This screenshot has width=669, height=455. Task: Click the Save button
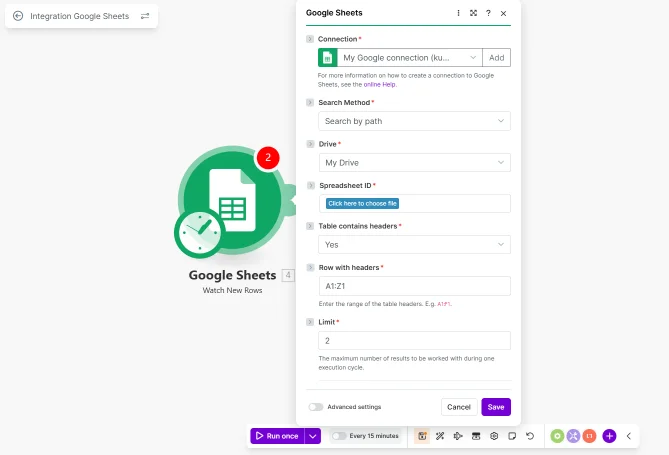(x=496, y=407)
